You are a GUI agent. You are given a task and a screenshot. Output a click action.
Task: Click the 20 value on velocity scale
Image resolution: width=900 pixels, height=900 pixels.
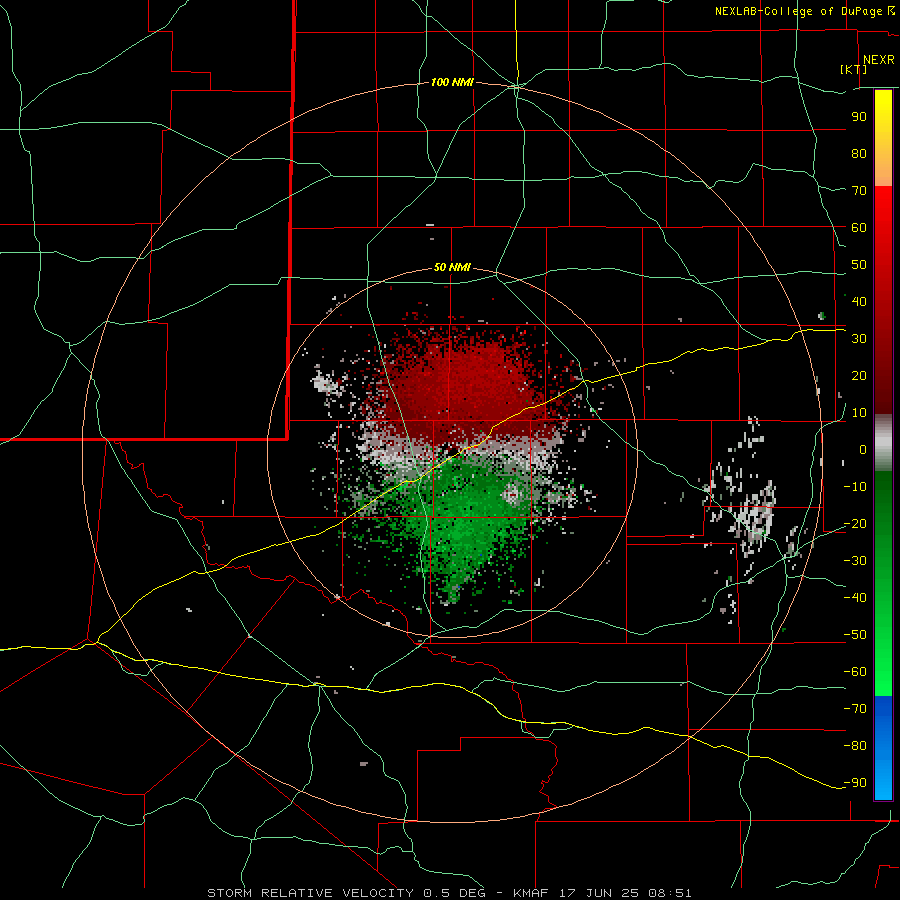tap(859, 376)
